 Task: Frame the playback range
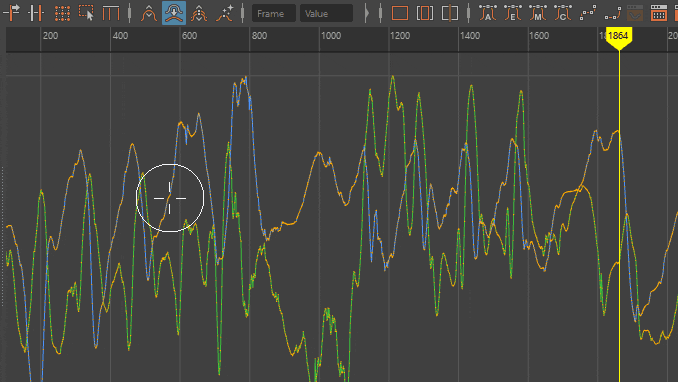pos(425,13)
